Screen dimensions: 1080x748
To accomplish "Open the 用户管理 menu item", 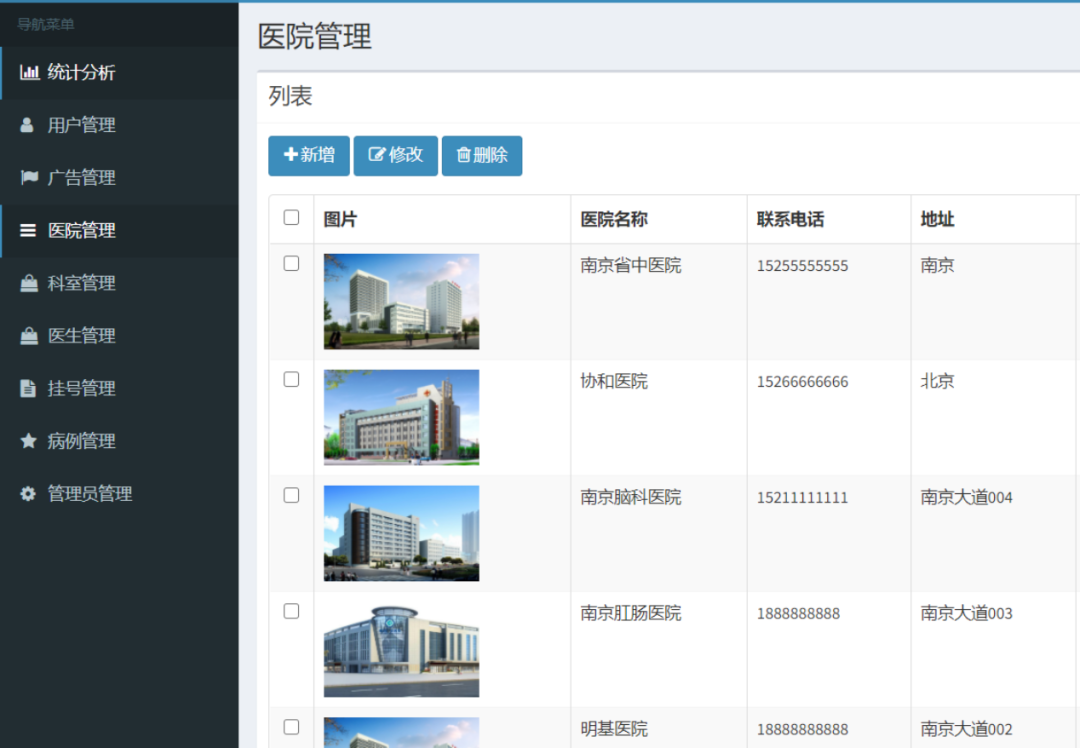I will click(119, 125).
